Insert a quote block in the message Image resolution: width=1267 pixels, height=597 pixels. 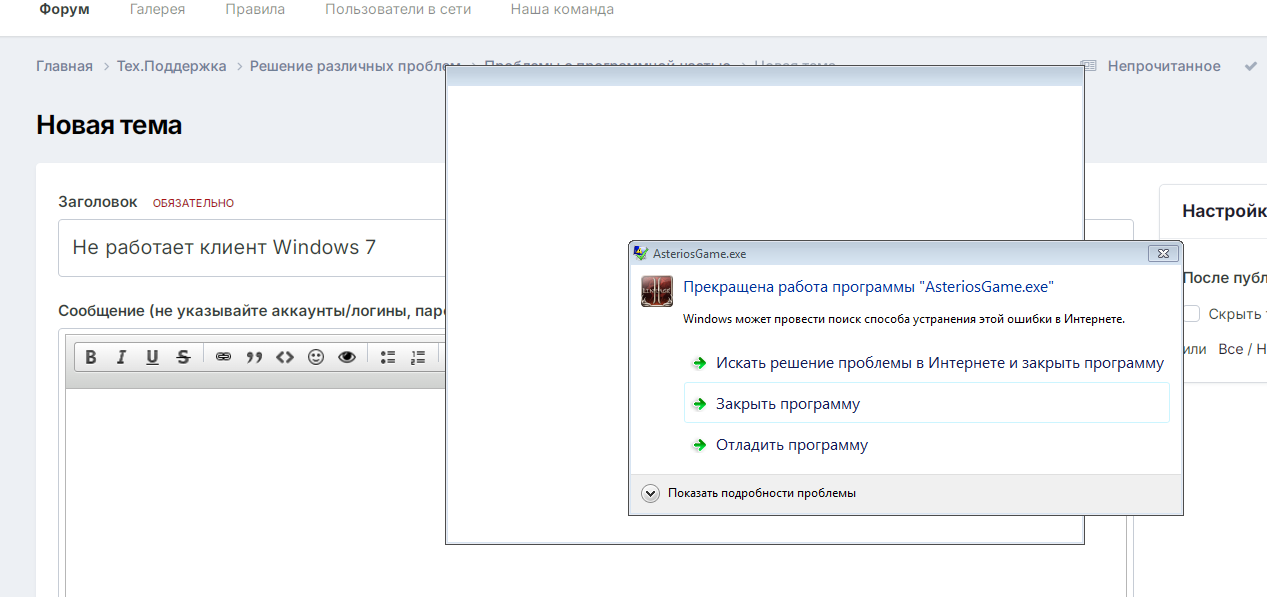[x=254, y=357]
